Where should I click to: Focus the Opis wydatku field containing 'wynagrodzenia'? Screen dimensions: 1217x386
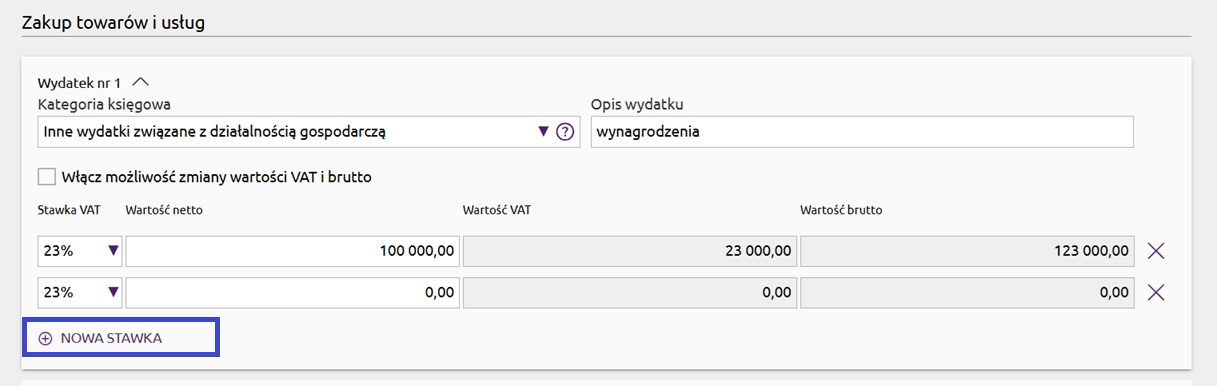pyautogui.click(x=862, y=131)
